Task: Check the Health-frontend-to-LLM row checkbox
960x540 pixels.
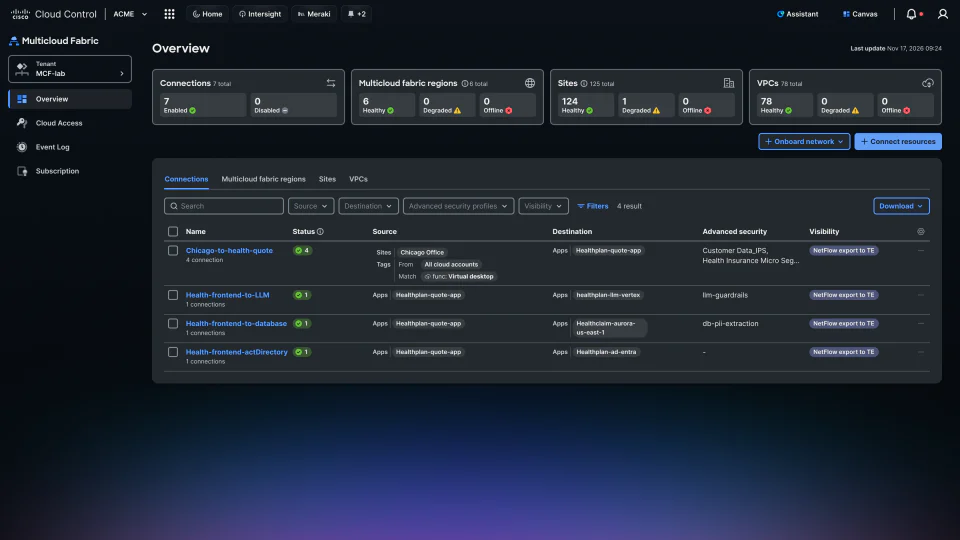Action: [x=173, y=295]
